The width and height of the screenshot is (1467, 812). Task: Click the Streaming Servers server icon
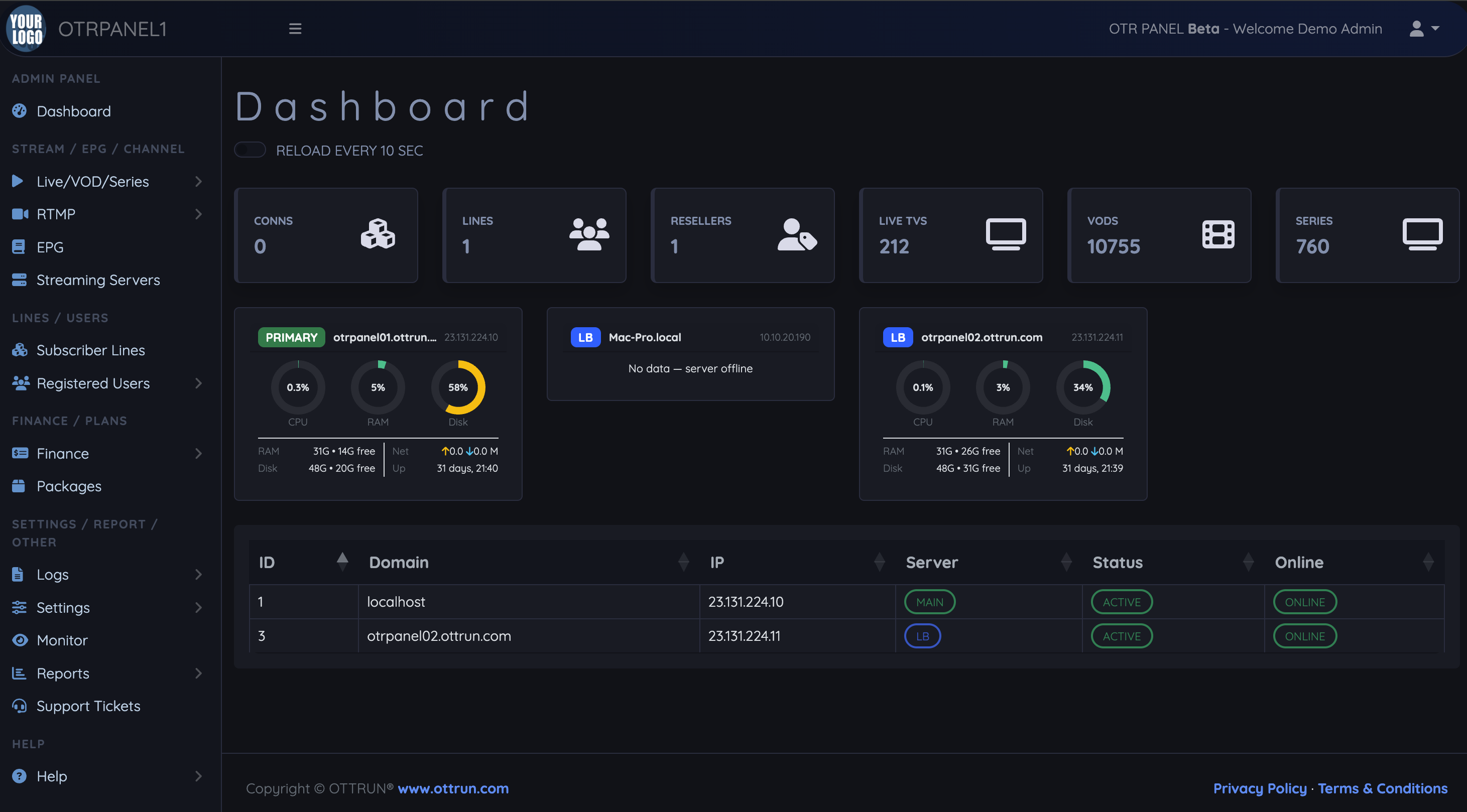coord(20,280)
